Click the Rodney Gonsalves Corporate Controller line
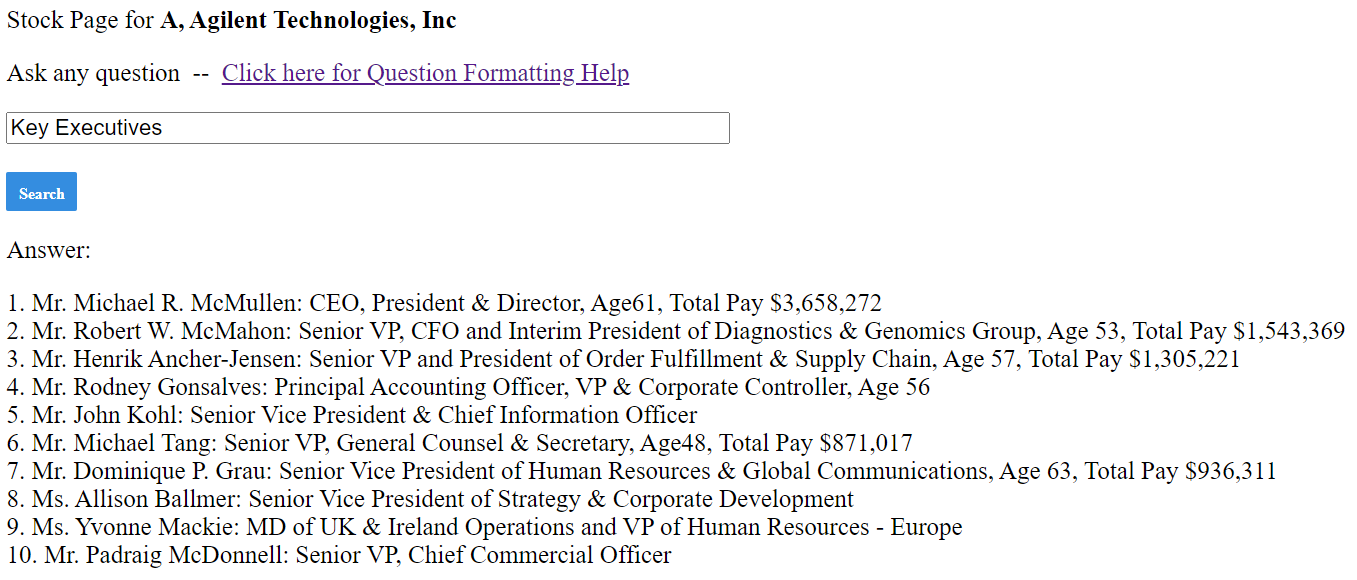The height and width of the screenshot is (580, 1357). tap(468, 387)
